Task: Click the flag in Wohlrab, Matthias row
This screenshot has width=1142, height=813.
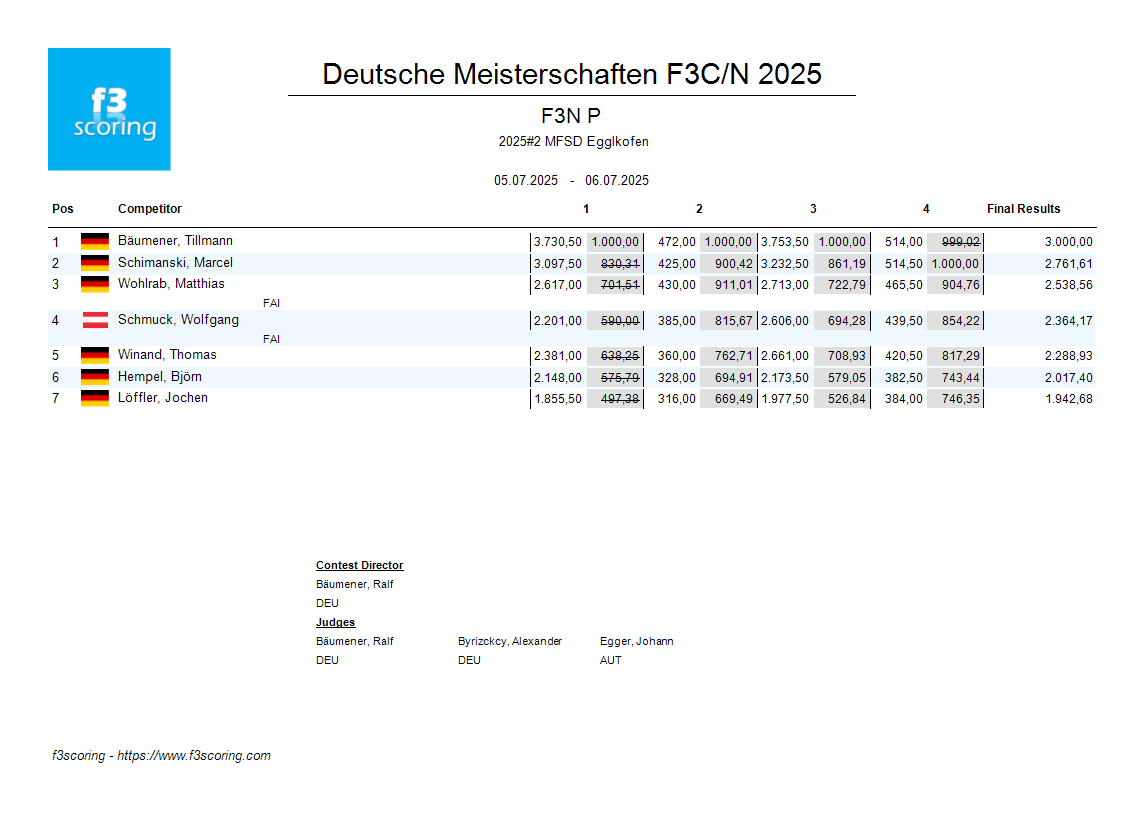Action: (95, 284)
